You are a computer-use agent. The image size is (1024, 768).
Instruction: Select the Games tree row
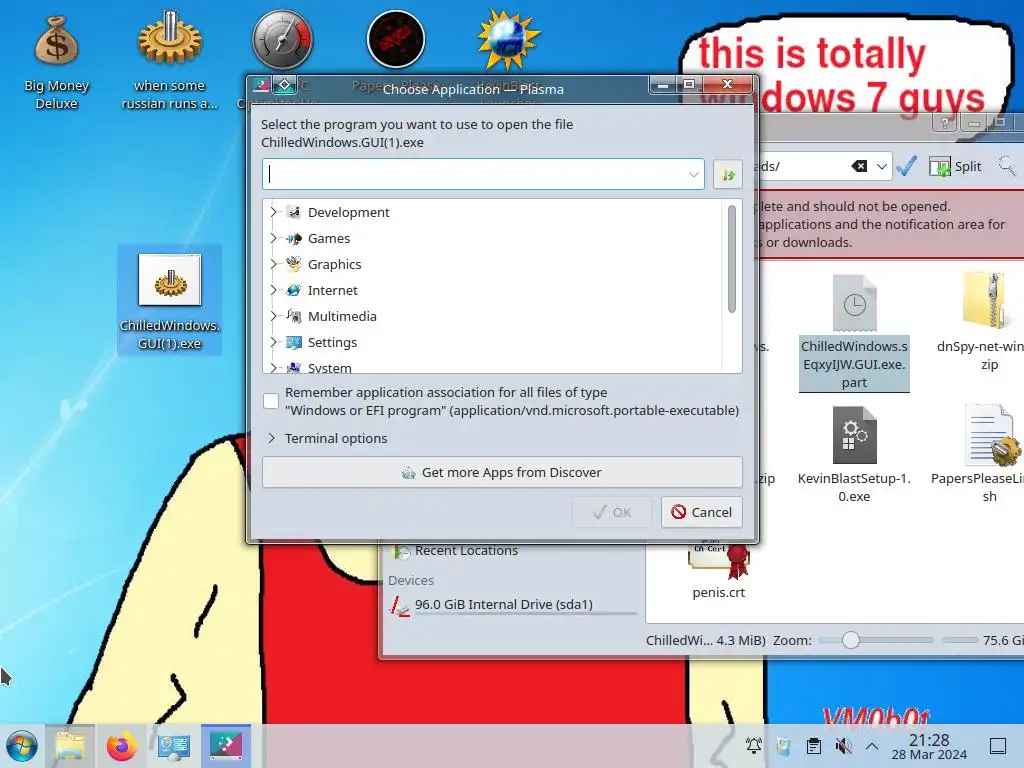(493, 238)
